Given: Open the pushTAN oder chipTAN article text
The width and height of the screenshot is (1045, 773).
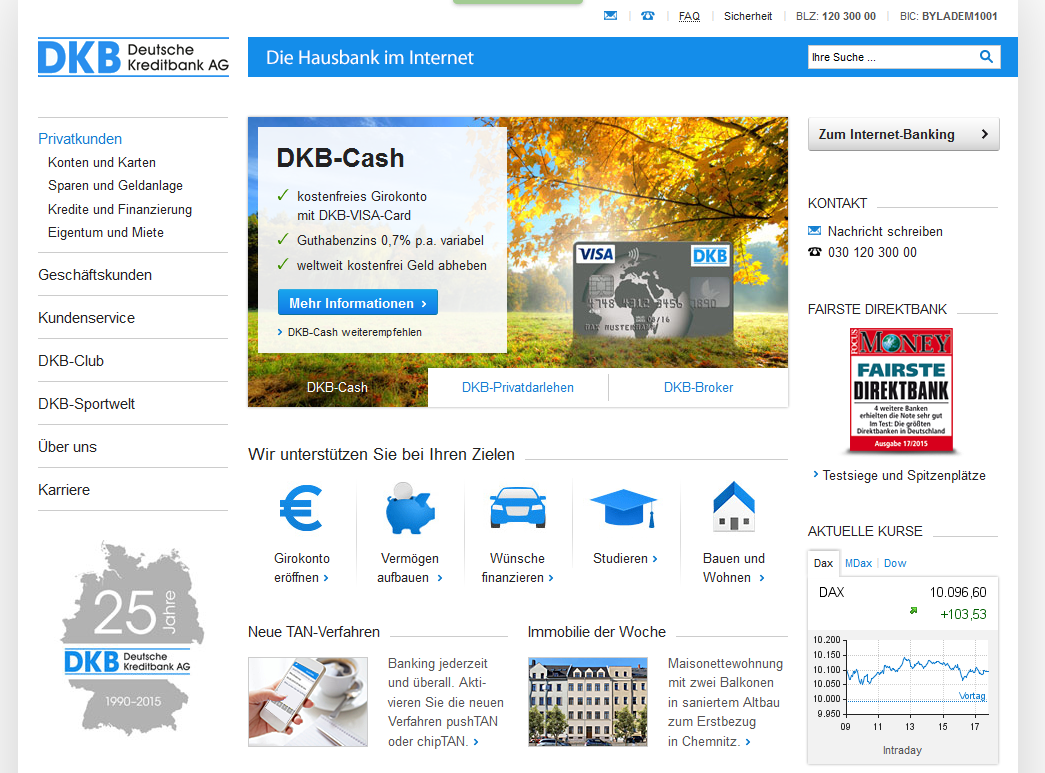Looking at the screenshot, I should tap(445, 702).
